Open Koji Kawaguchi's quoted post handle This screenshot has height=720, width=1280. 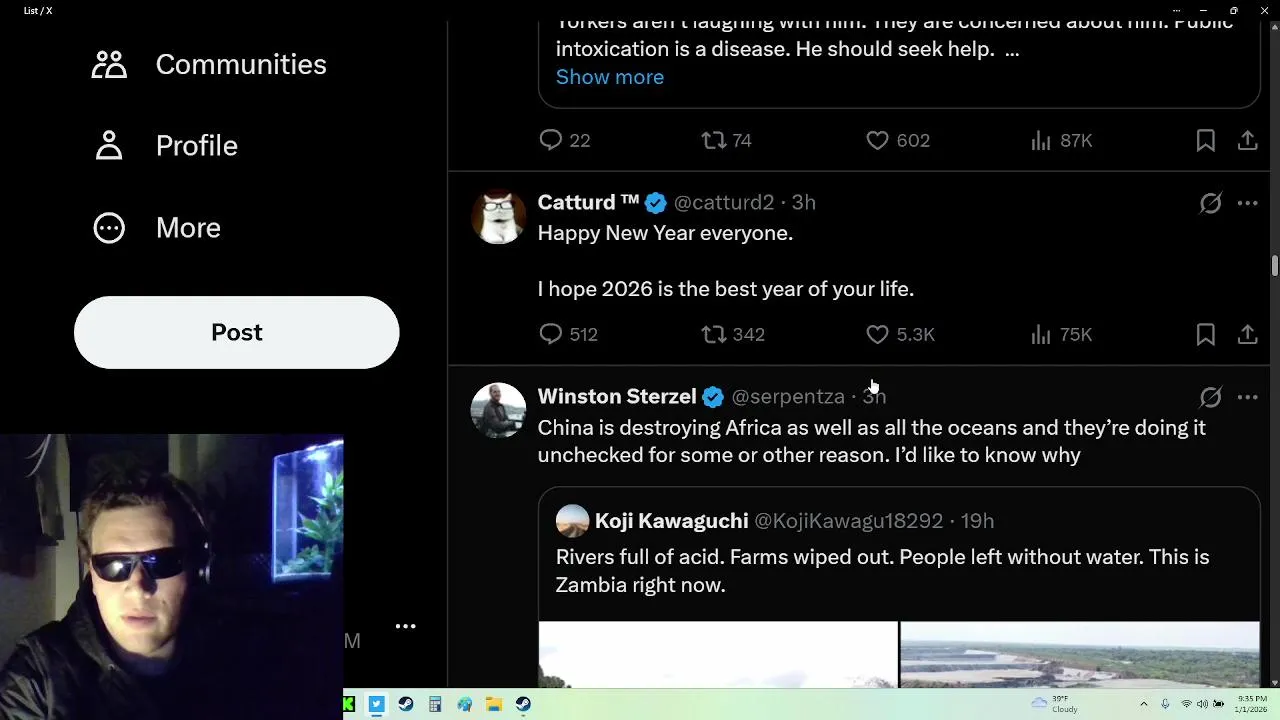(848, 521)
